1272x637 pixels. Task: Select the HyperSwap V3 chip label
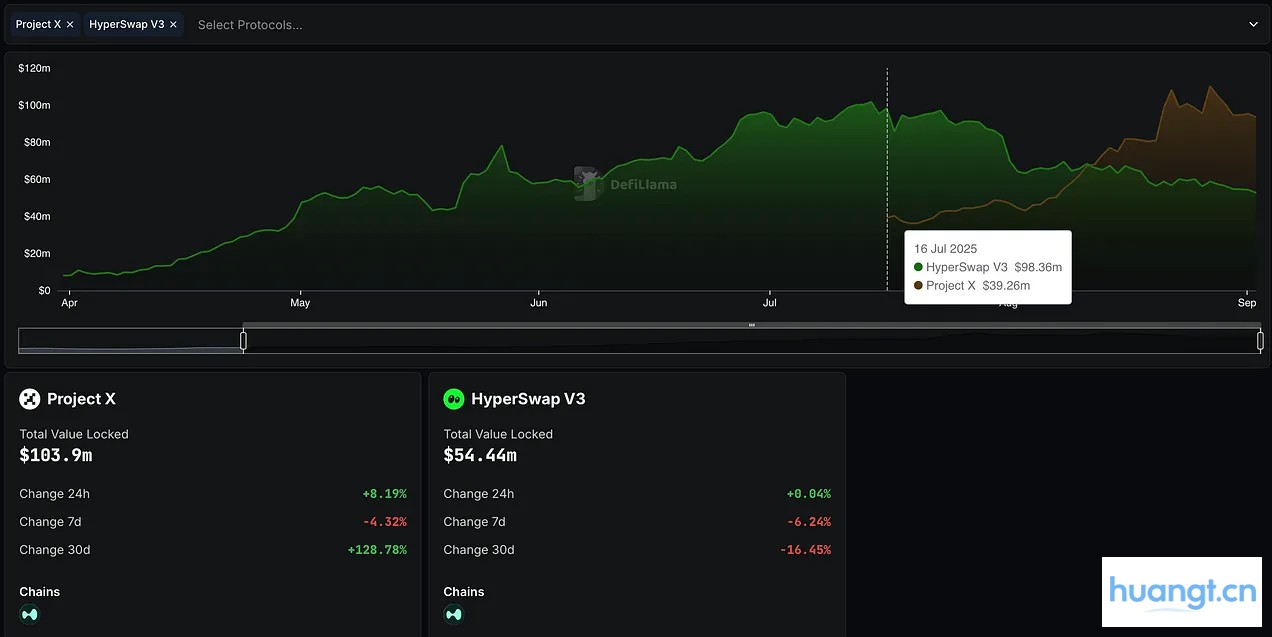coord(126,25)
